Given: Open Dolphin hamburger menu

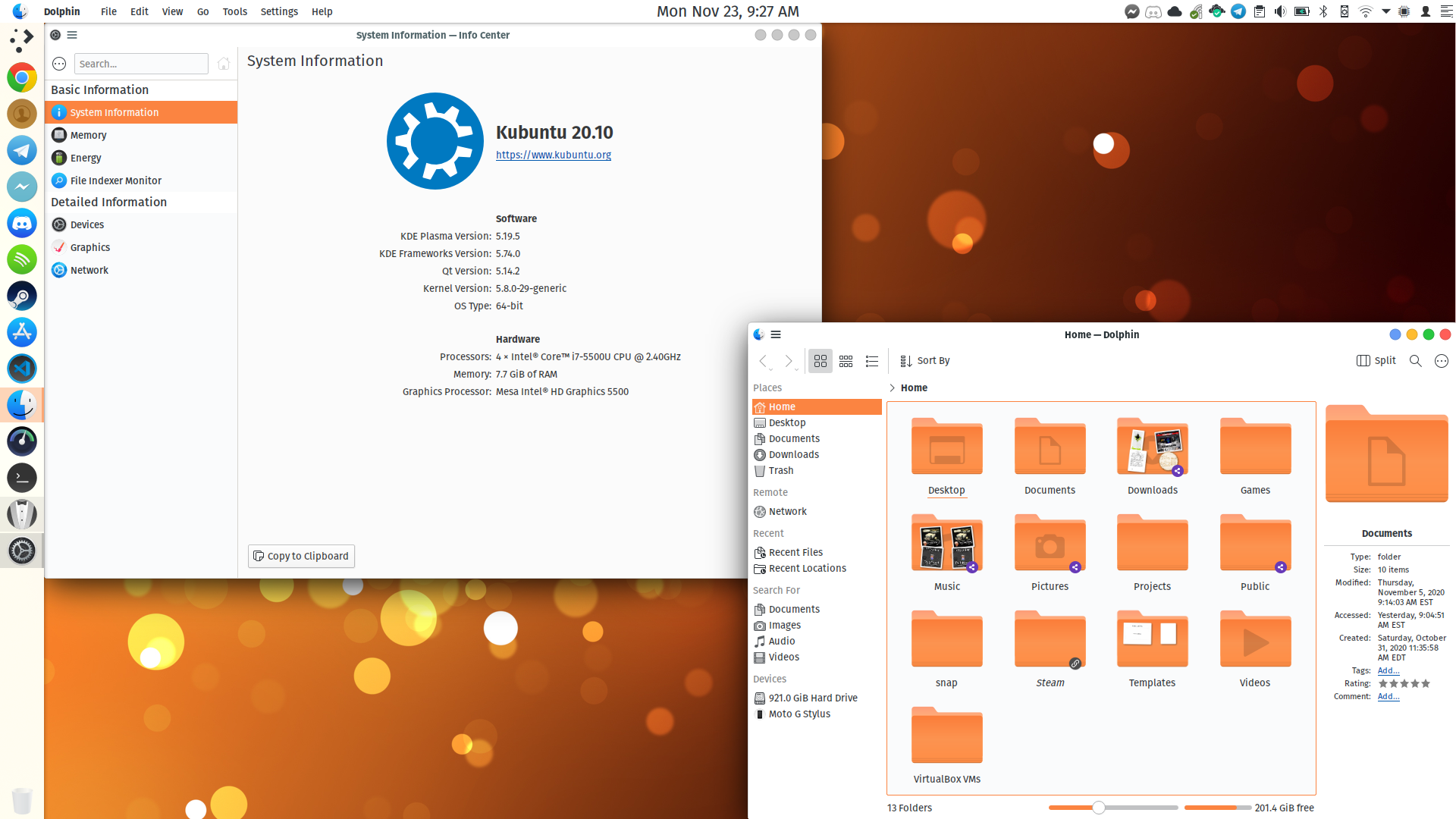Looking at the screenshot, I should (776, 334).
